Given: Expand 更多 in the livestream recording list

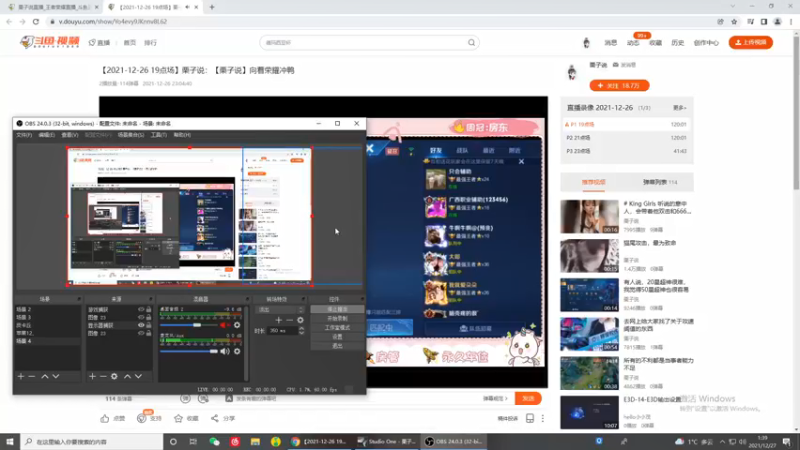Looking at the screenshot, I should 679,108.
